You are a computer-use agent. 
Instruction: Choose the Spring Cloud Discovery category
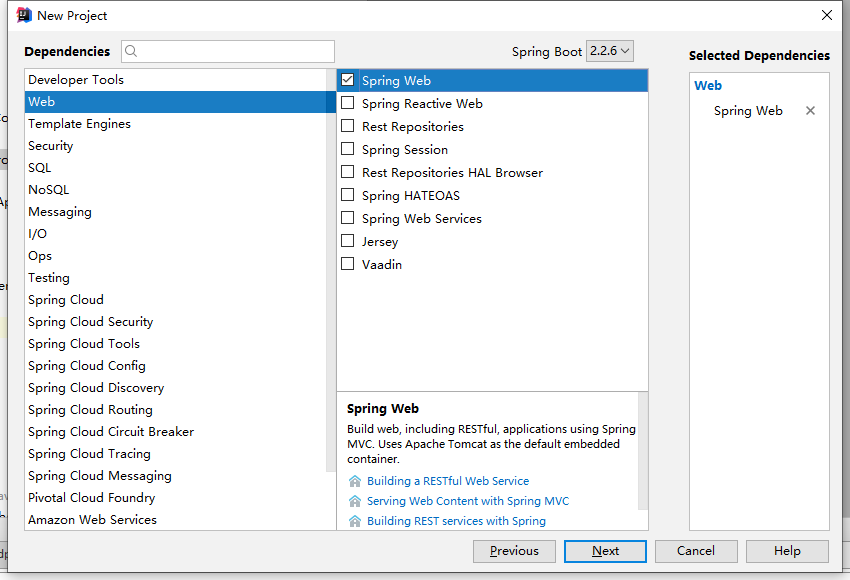[x=176, y=388]
